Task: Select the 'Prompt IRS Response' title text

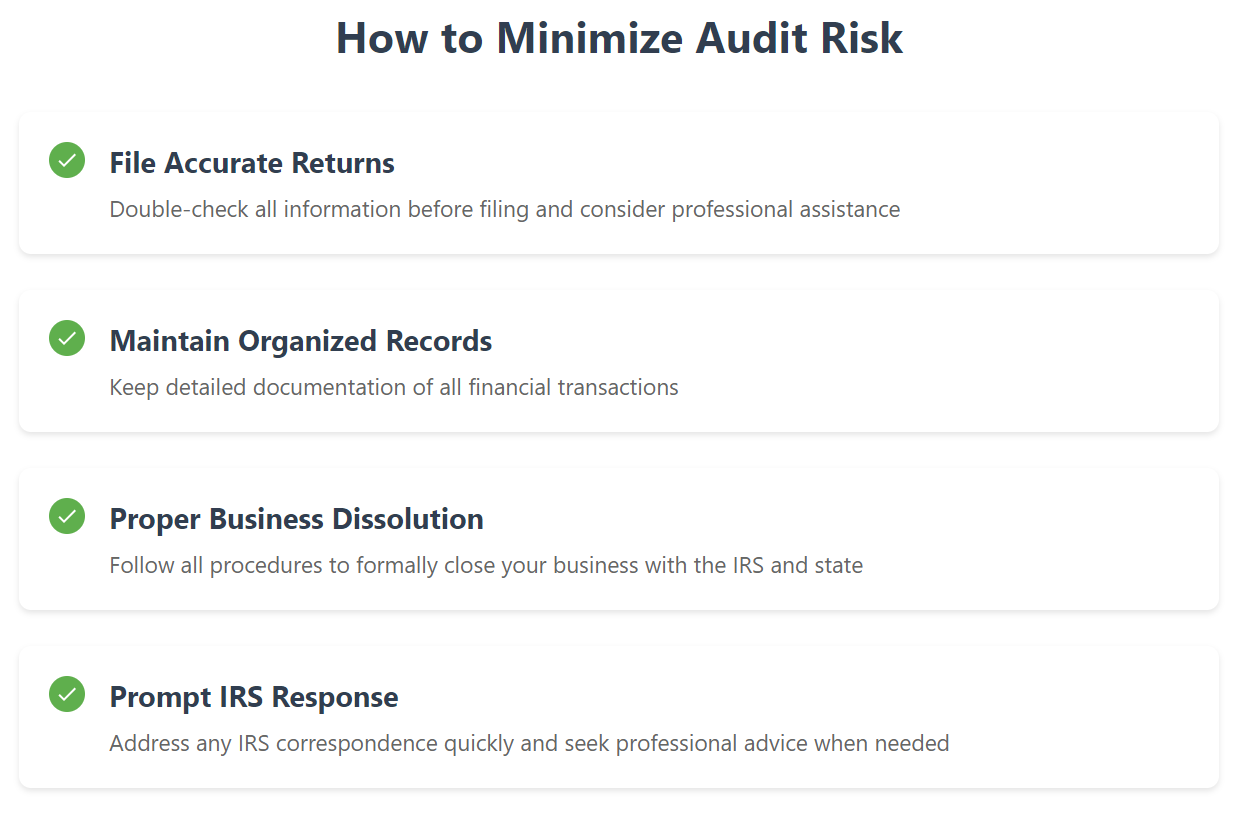Action: tap(253, 697)
